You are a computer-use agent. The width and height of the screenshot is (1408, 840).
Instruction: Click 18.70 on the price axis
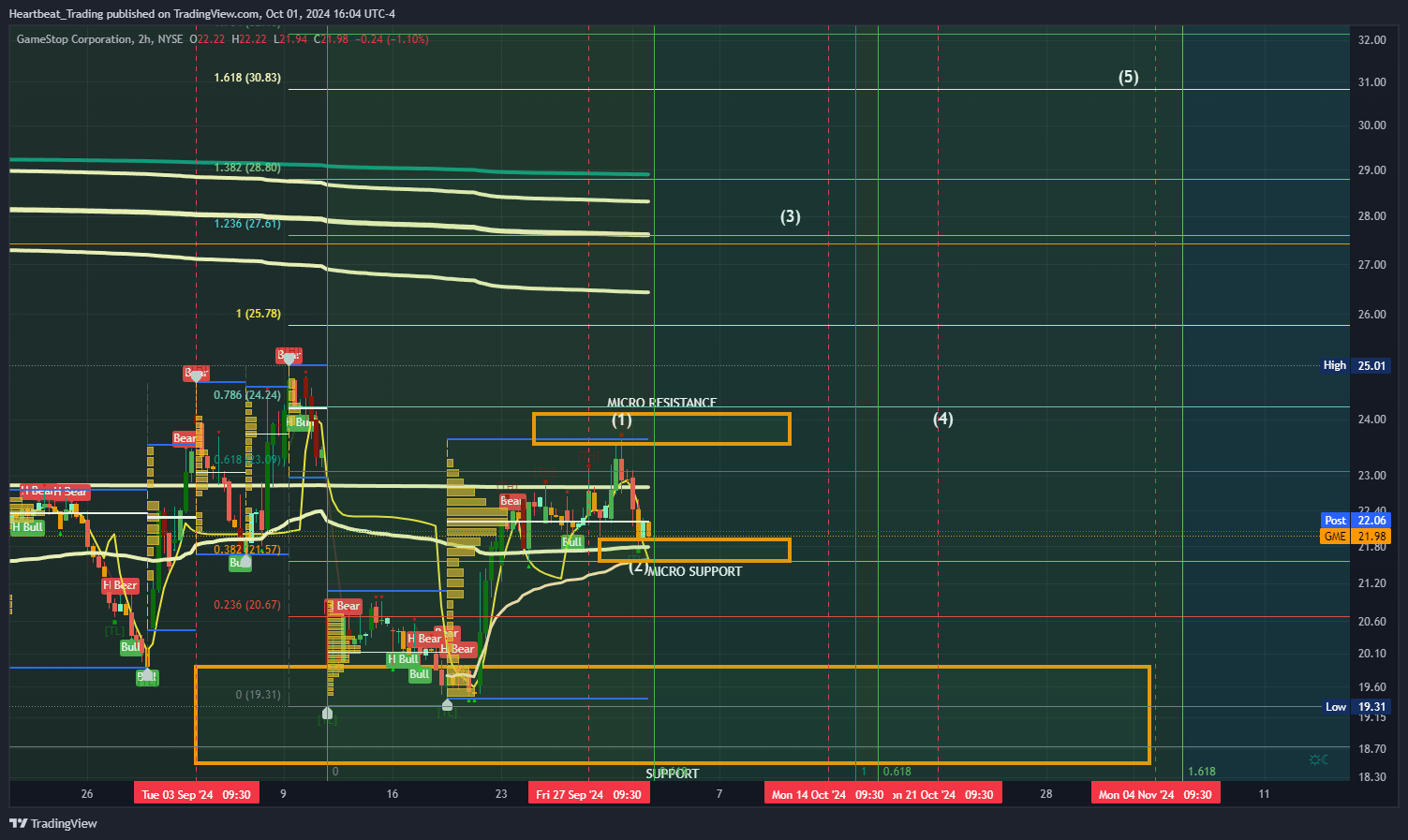coord(1372,749)
